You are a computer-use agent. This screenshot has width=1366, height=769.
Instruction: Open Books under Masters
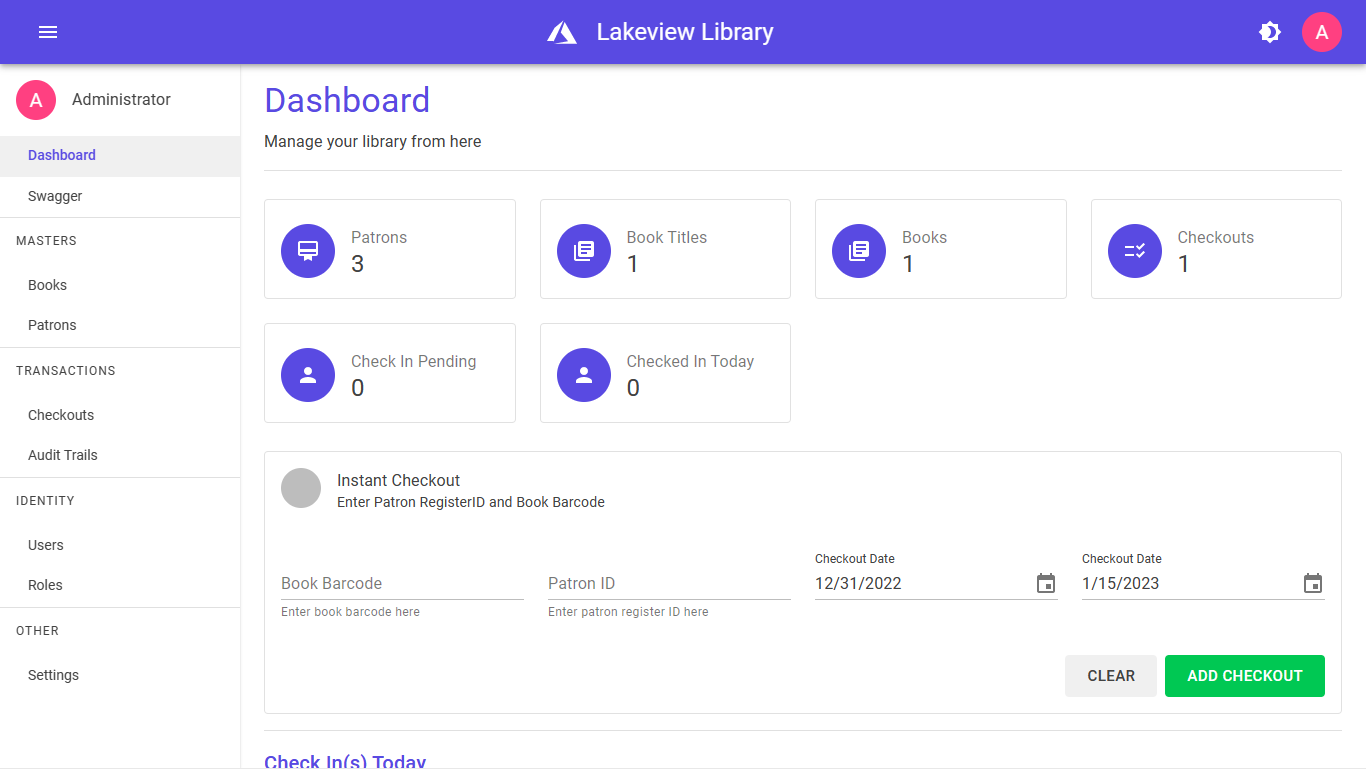coord(120,285)
